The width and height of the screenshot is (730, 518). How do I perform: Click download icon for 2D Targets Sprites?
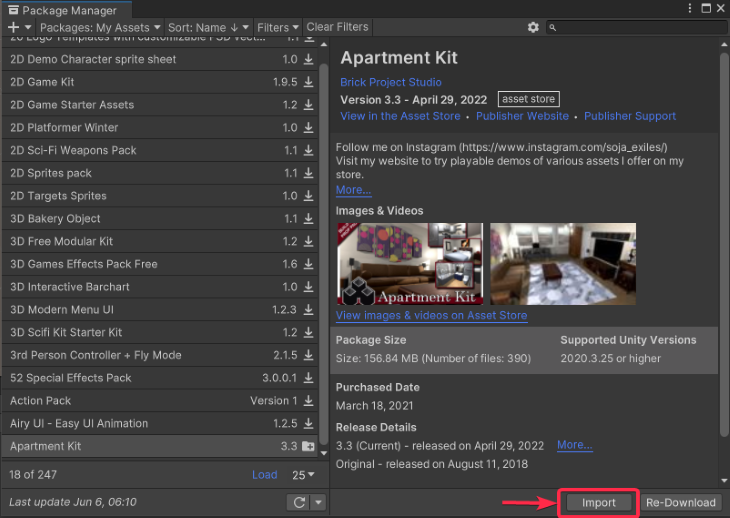[308, 196]
